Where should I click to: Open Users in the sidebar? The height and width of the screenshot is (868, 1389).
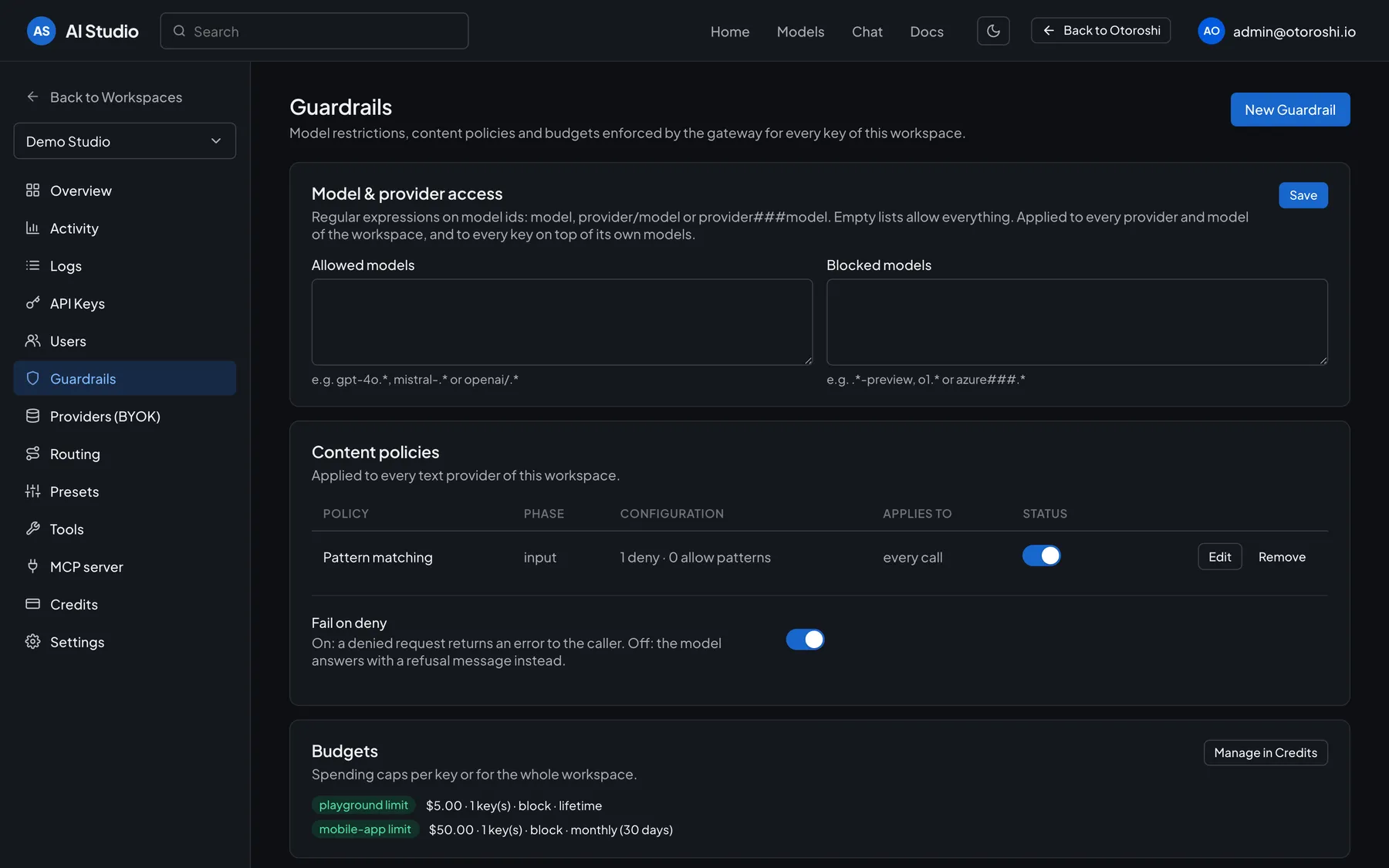point(125,341)
